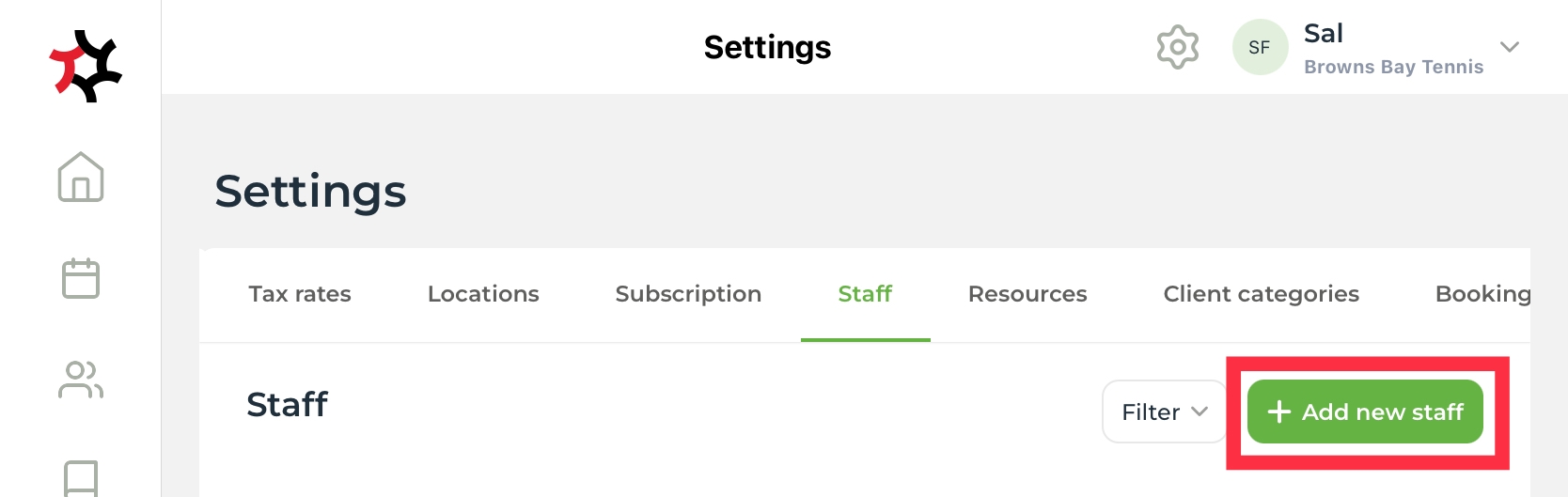The height and width of the screenshot is (497, 1568).
Task: Click the plus icon on Add new staff
Action: coord(1278,412)
